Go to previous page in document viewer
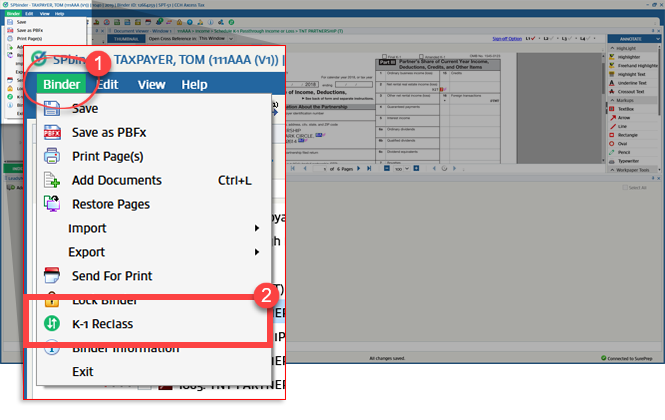 (x=305, y=168)
